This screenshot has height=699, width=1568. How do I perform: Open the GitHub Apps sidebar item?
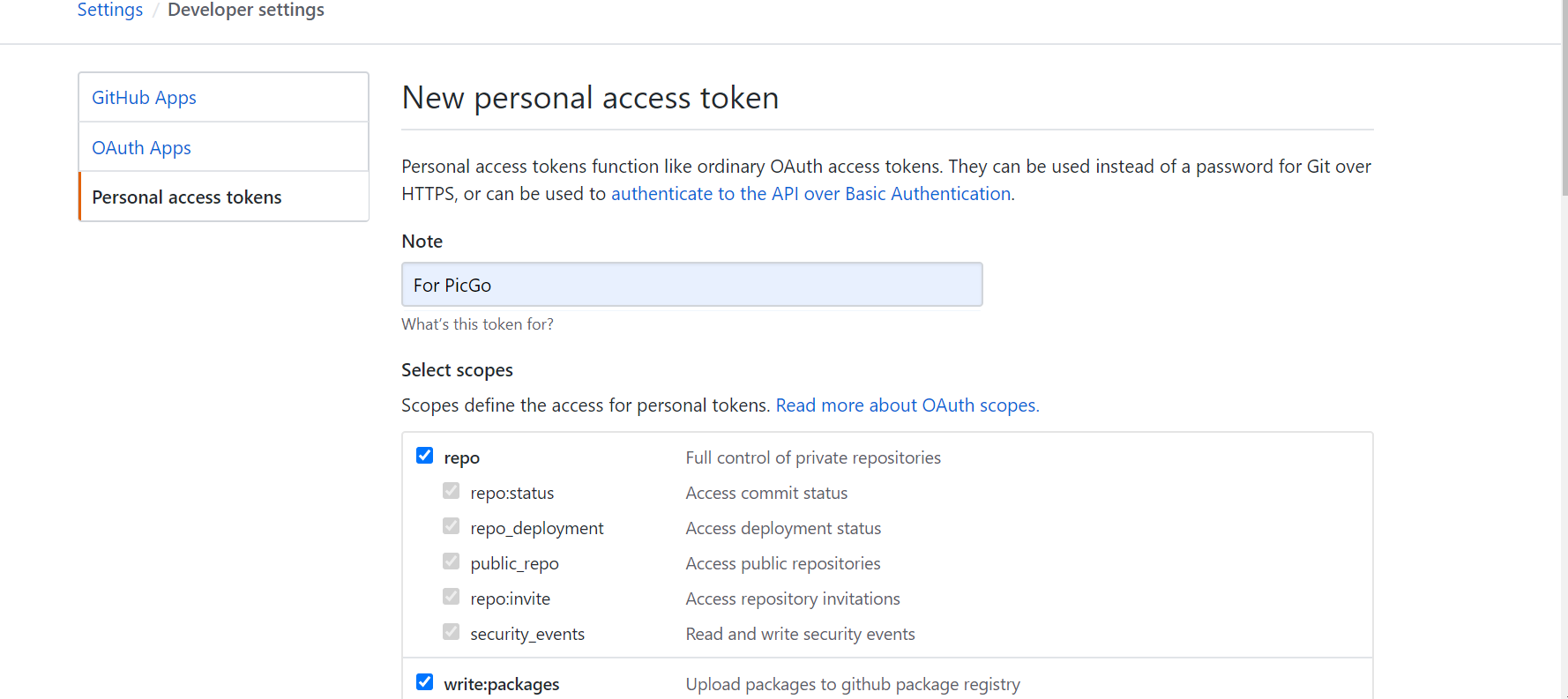(144, 98)
